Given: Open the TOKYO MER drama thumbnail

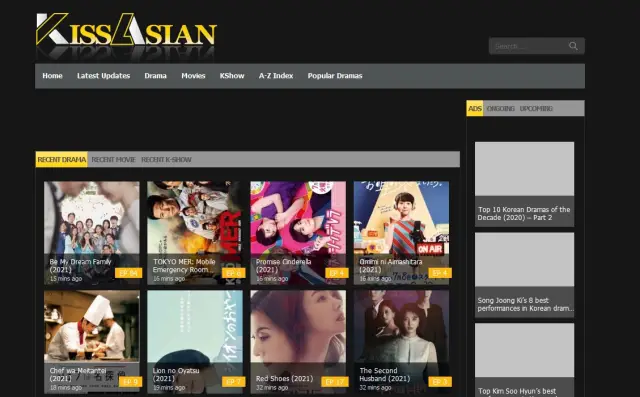Looking at the screenshot, I should (x=195, y=233).
